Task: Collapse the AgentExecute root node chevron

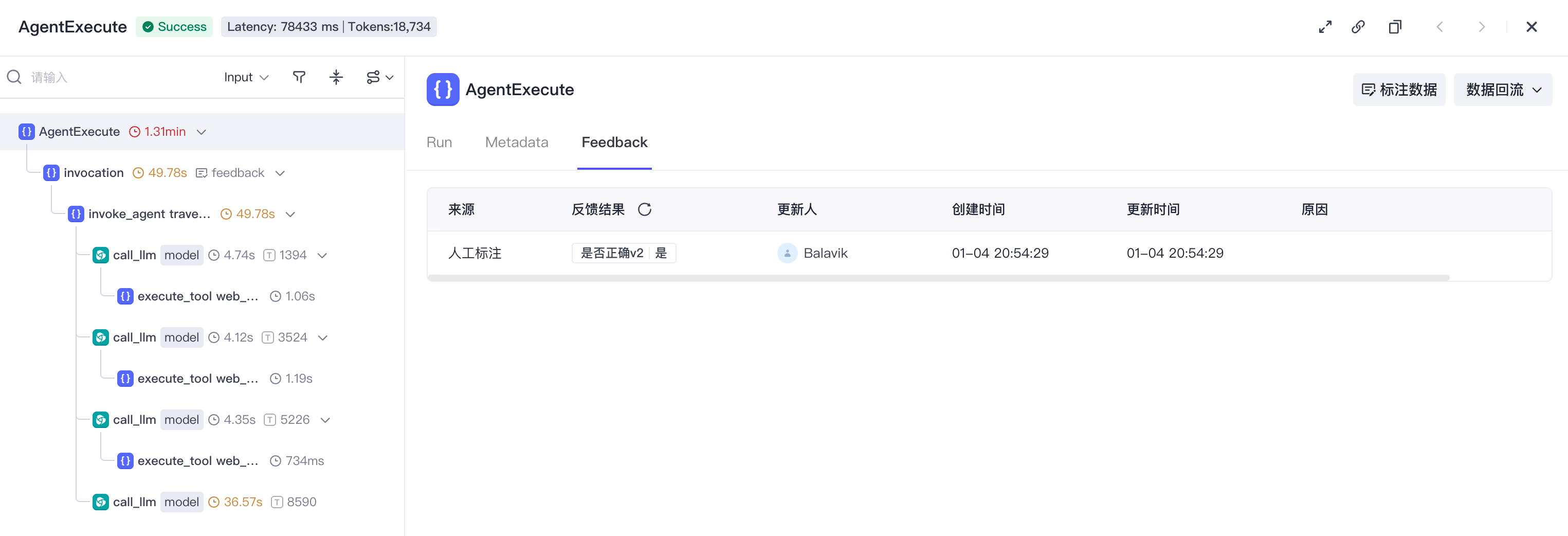Action: pos(202,132)
